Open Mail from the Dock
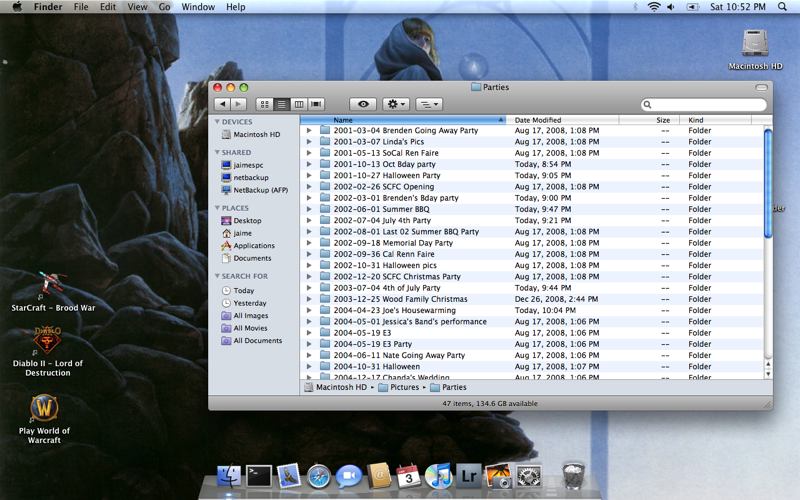 point(289,476)
